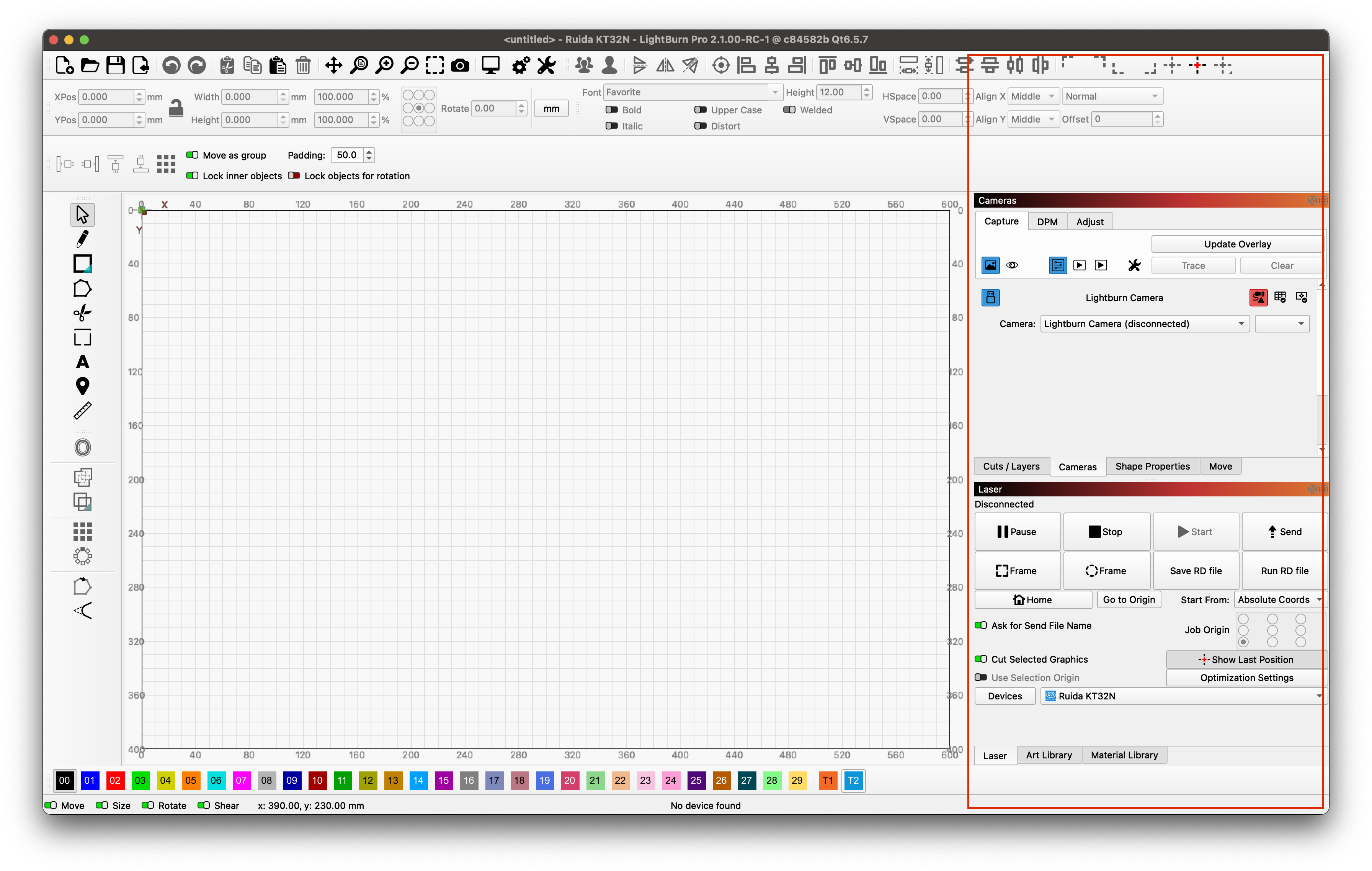Screen dimensions: 1372x871
Task: Open the Align Y dropdown
Action: coord(1033,119)
